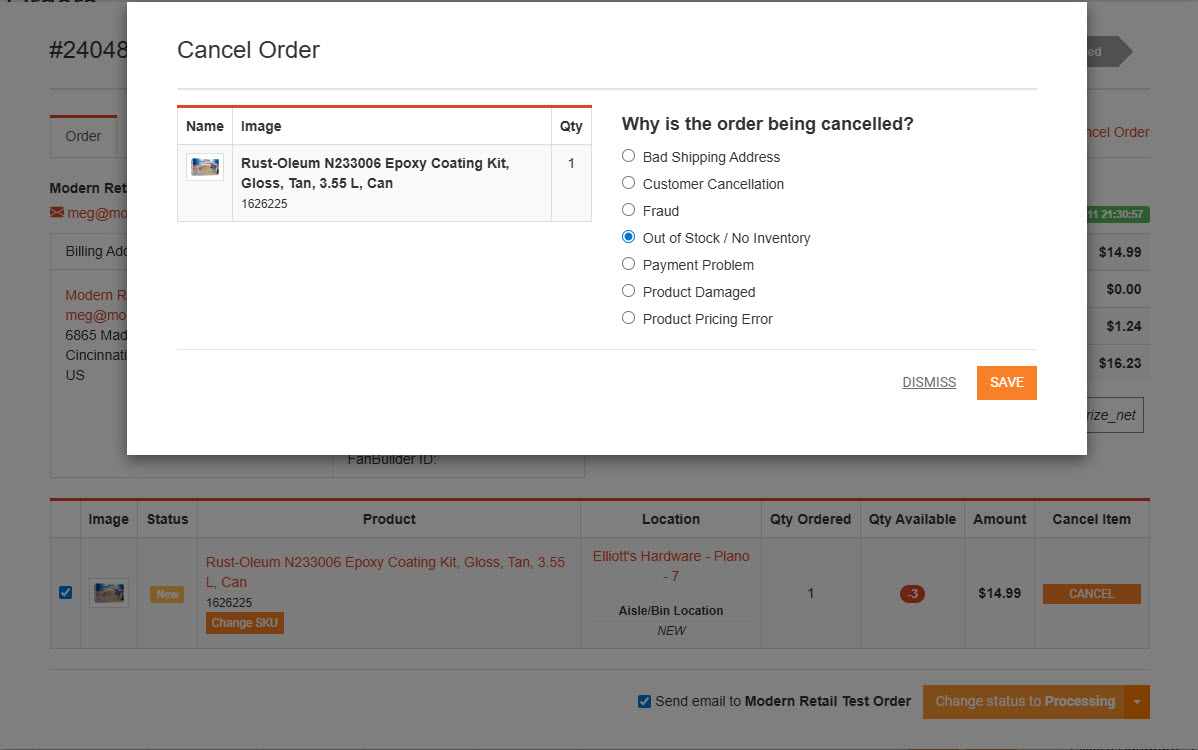
Task: Click the -3 quantity available badge
Action: click(912, 593)
